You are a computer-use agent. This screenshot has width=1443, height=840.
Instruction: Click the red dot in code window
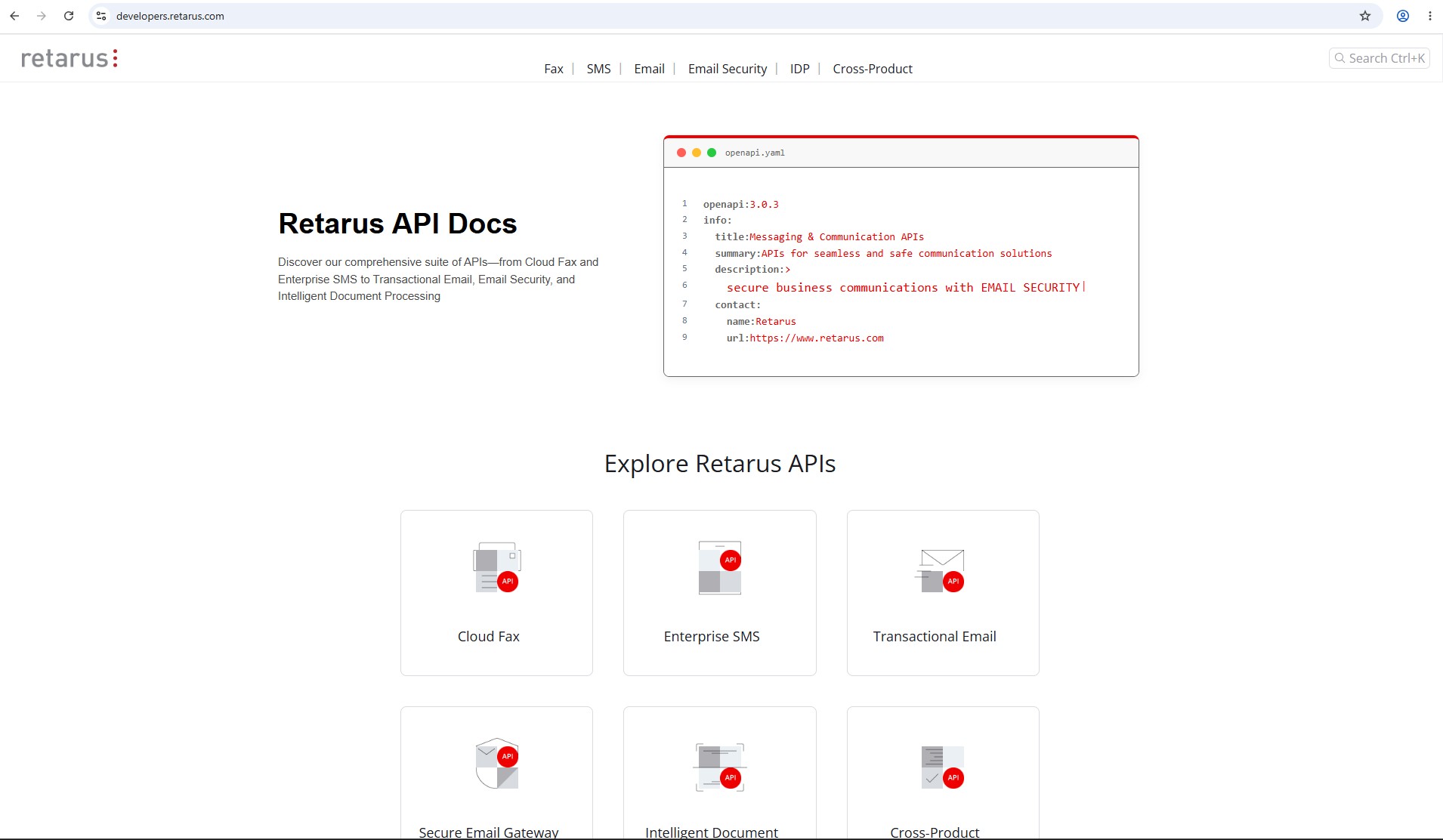coord(681,153)
